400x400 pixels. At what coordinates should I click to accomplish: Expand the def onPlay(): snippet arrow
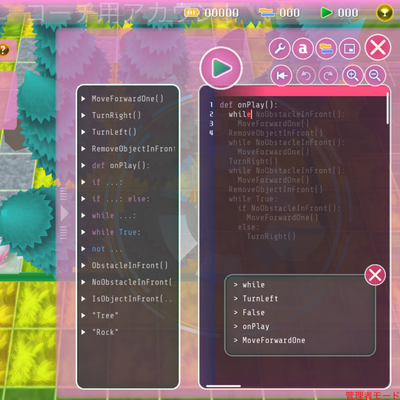(83, 165)
